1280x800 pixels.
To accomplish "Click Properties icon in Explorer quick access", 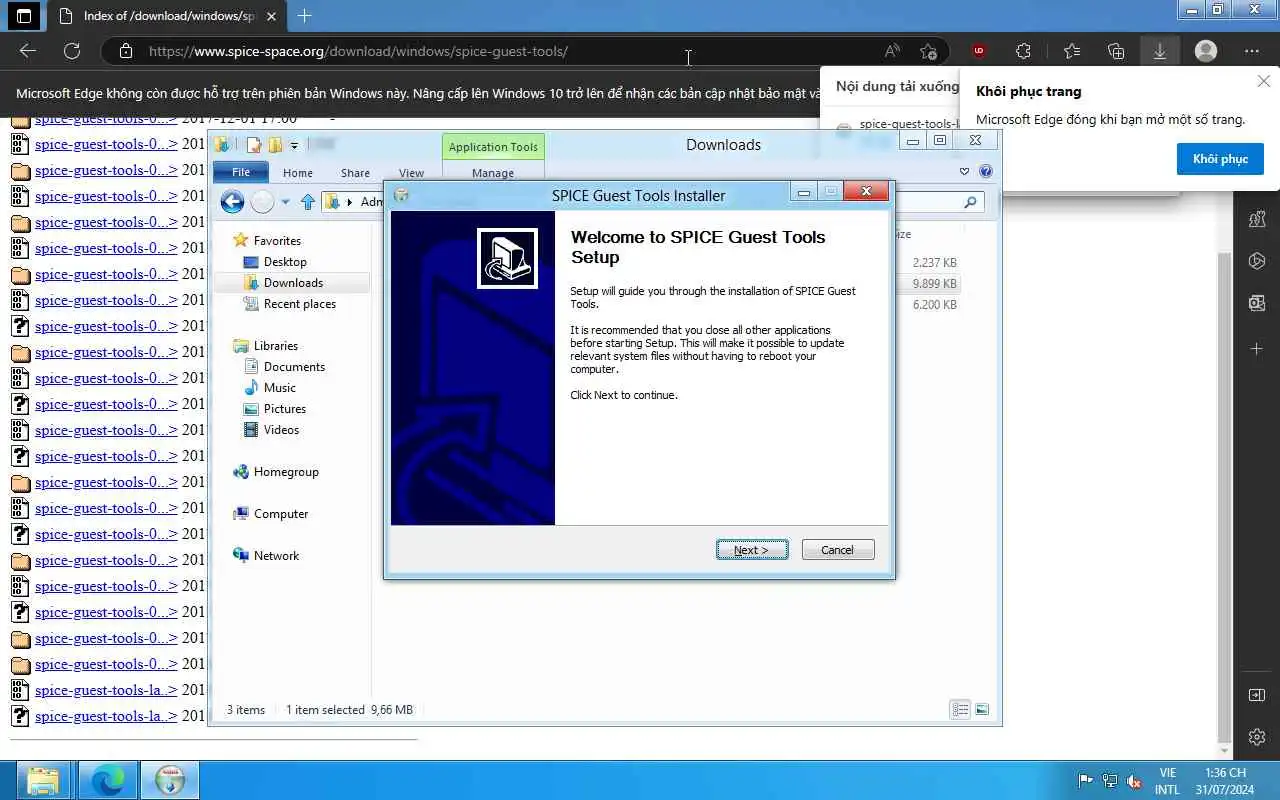I will point(254,145).
